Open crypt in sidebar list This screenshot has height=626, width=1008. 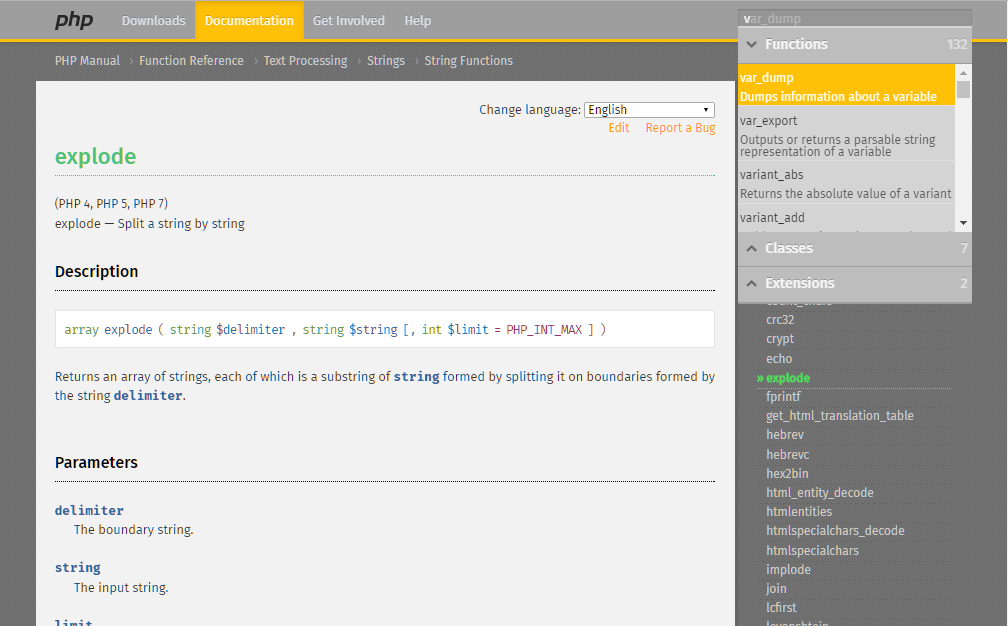[x=780, y=339]
